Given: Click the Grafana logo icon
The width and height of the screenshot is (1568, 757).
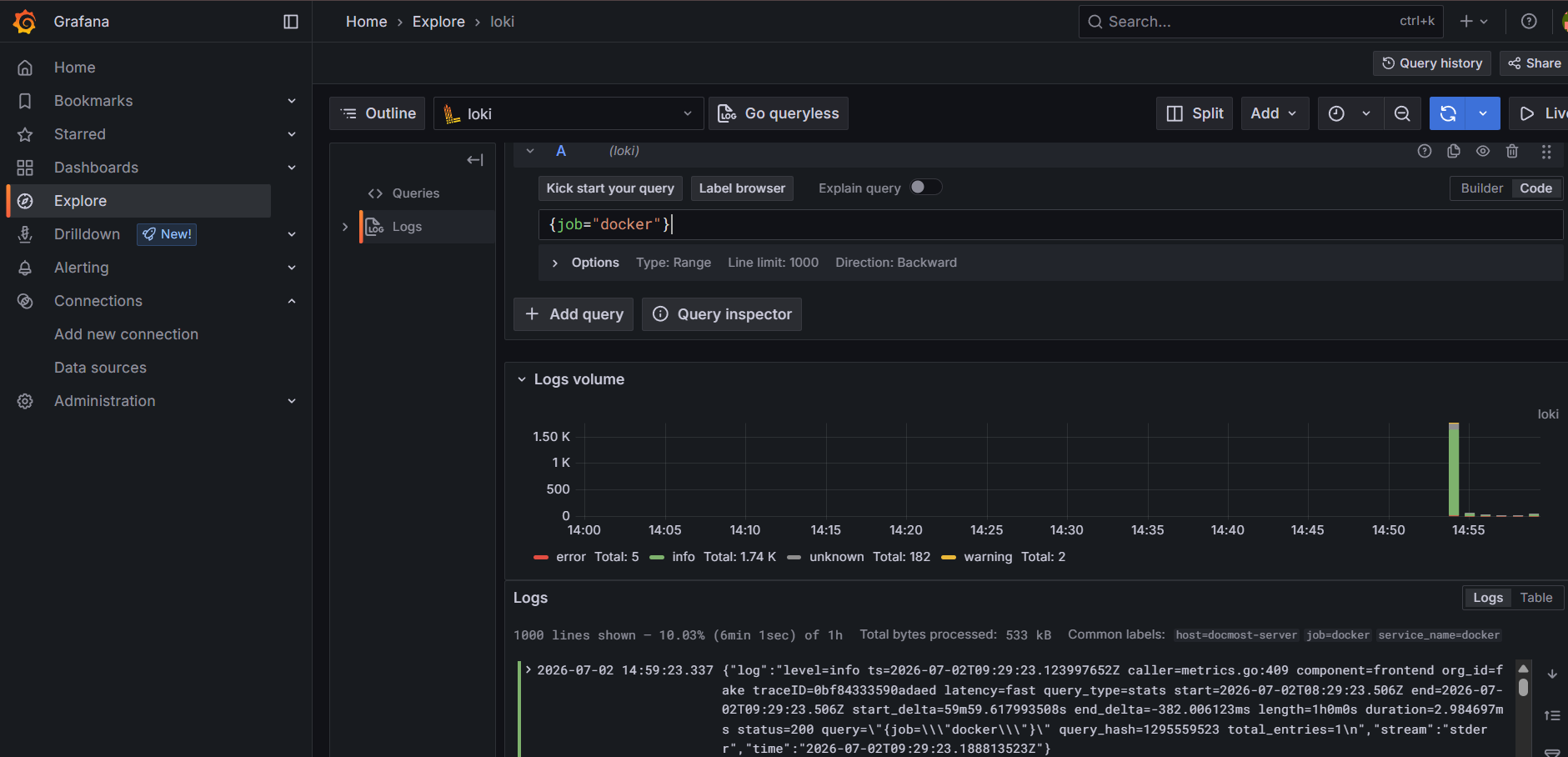Looking at the screenshot, I should [x=25, y=22].
